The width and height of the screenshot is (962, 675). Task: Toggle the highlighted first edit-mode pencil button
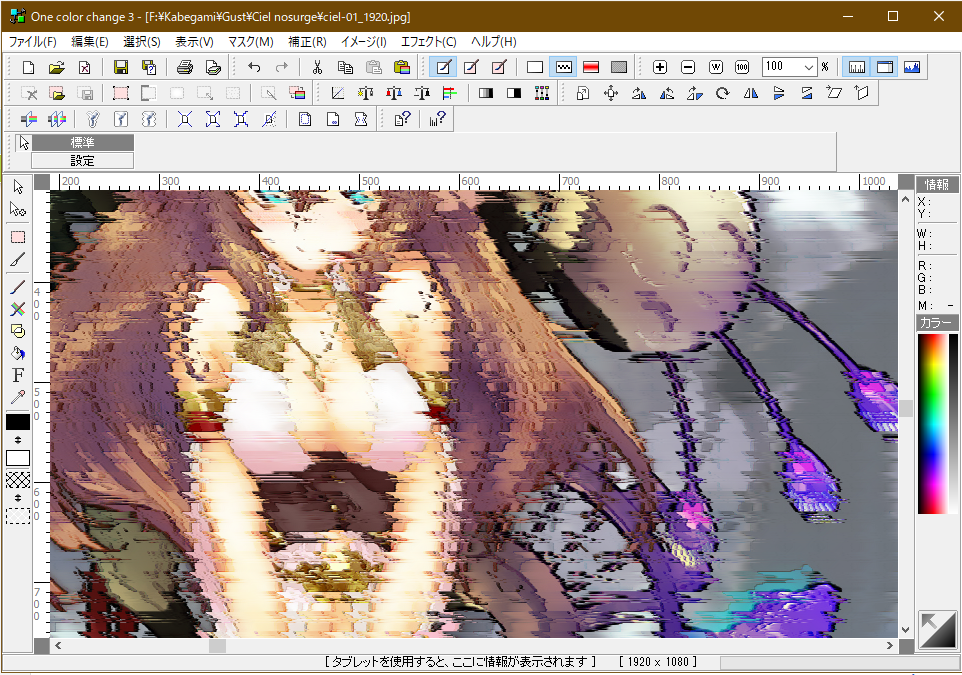point(443,68)
